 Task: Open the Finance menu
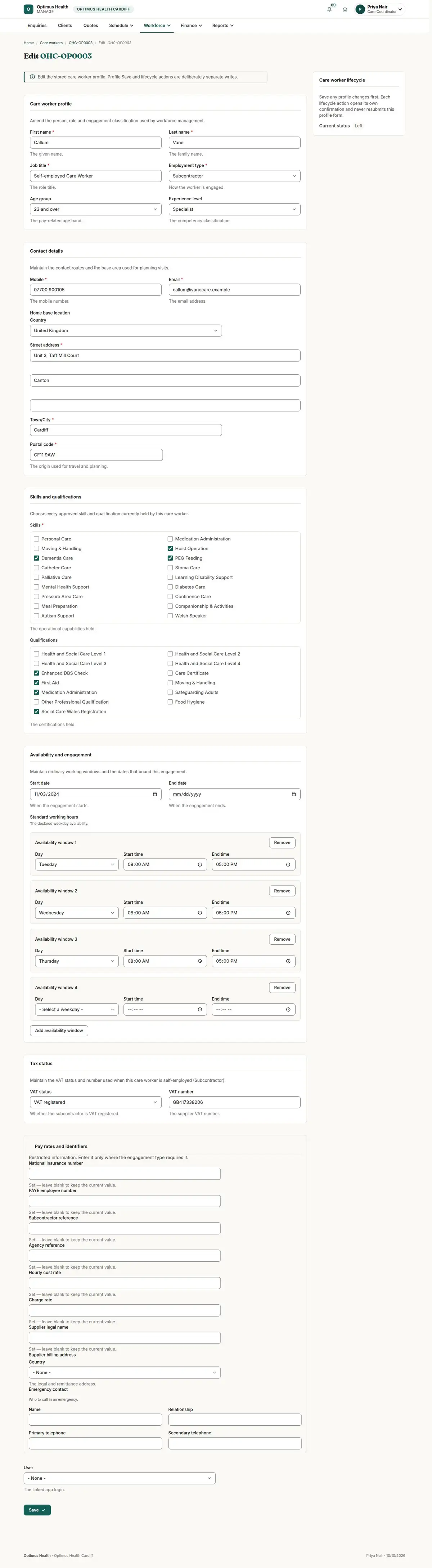pos(191,26)
